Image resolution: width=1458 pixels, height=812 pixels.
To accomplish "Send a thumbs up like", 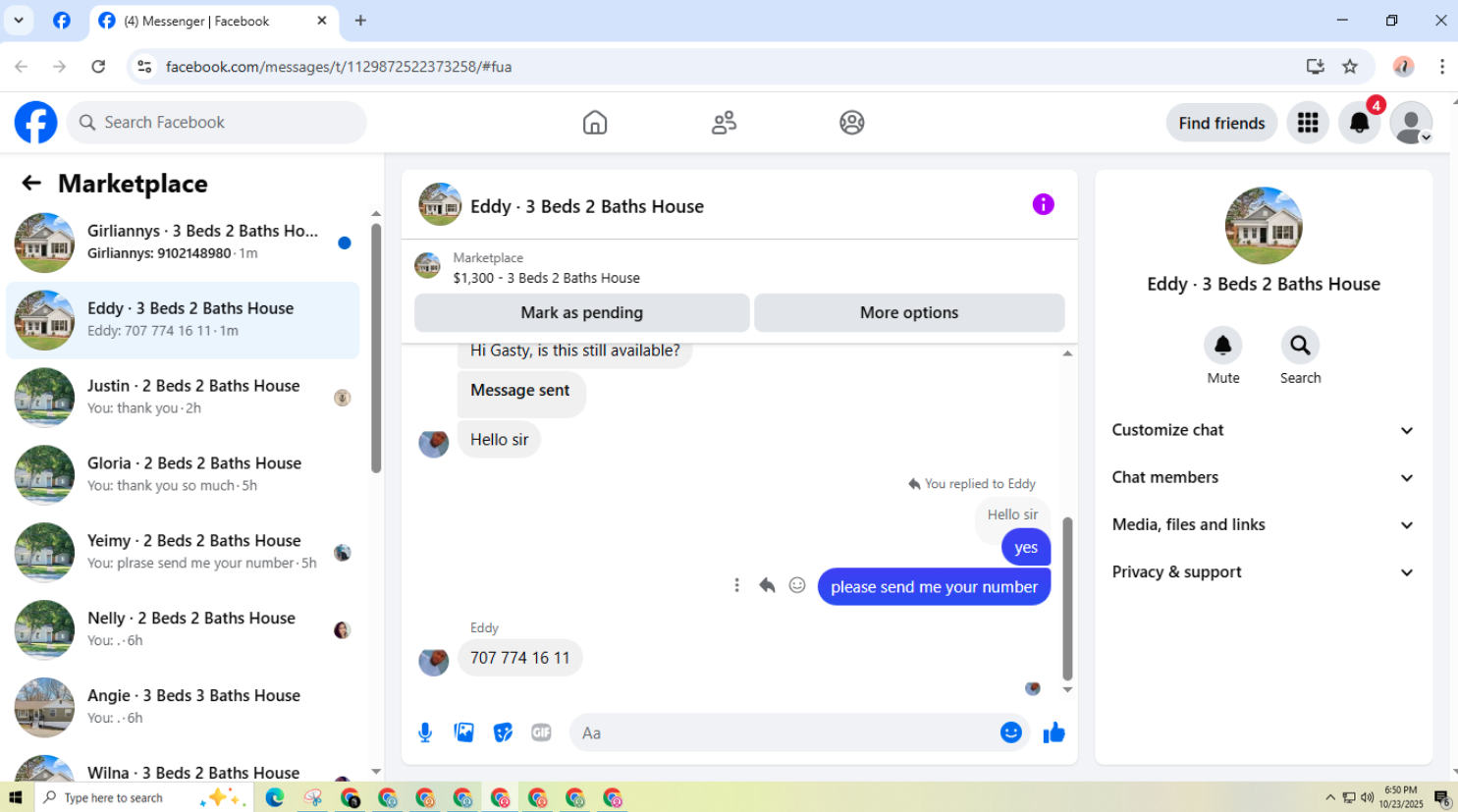I will click(x=1054, y=732).
